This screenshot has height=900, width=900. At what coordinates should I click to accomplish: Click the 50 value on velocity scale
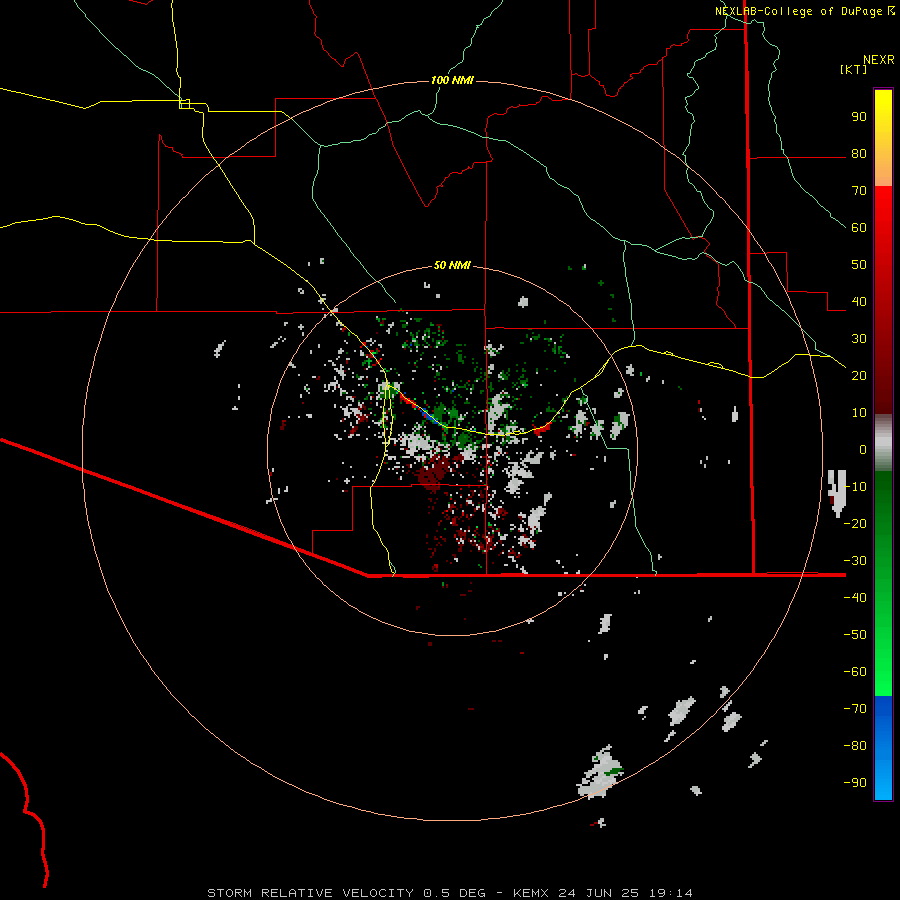click(859, 265)
